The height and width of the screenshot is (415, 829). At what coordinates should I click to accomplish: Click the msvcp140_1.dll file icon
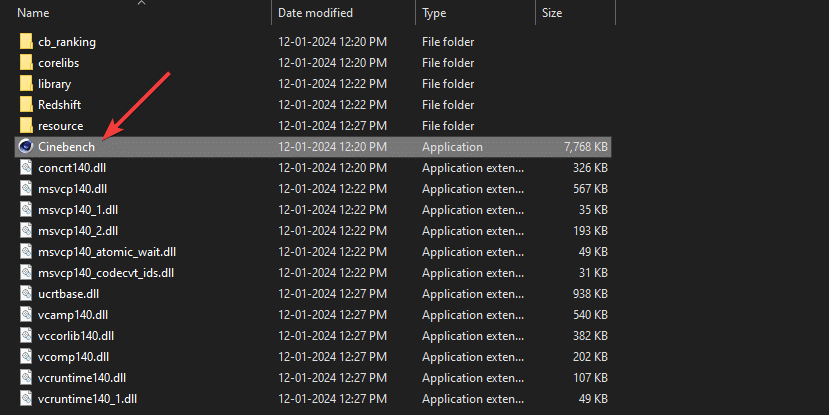26,210
